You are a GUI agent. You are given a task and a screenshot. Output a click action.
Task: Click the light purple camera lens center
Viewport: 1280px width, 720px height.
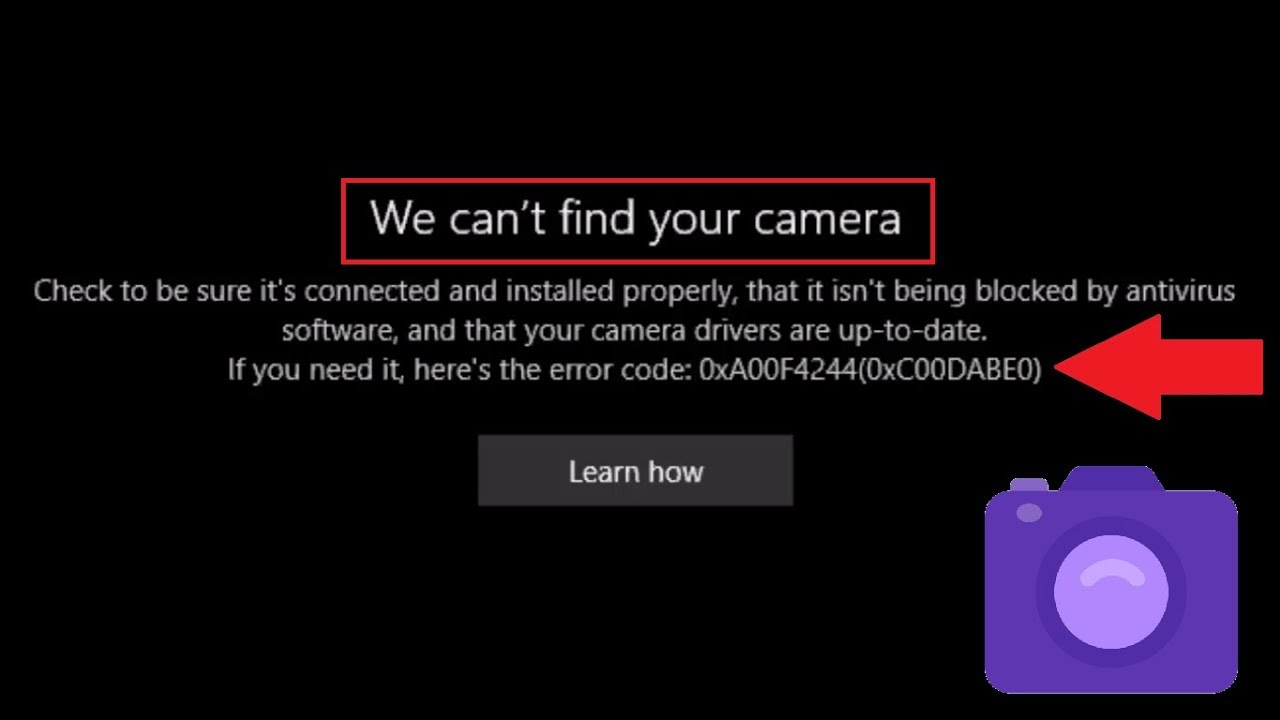(x=1111, y=591)
